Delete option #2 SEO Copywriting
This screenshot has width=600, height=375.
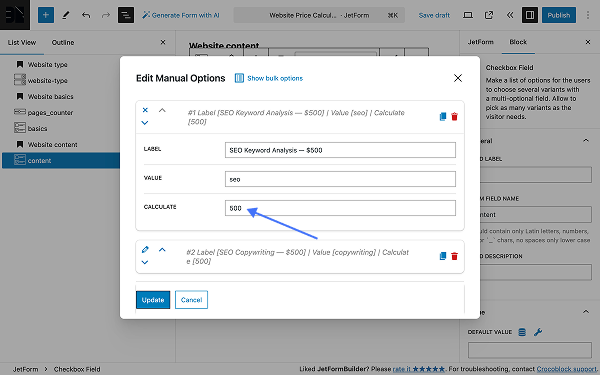454,256
